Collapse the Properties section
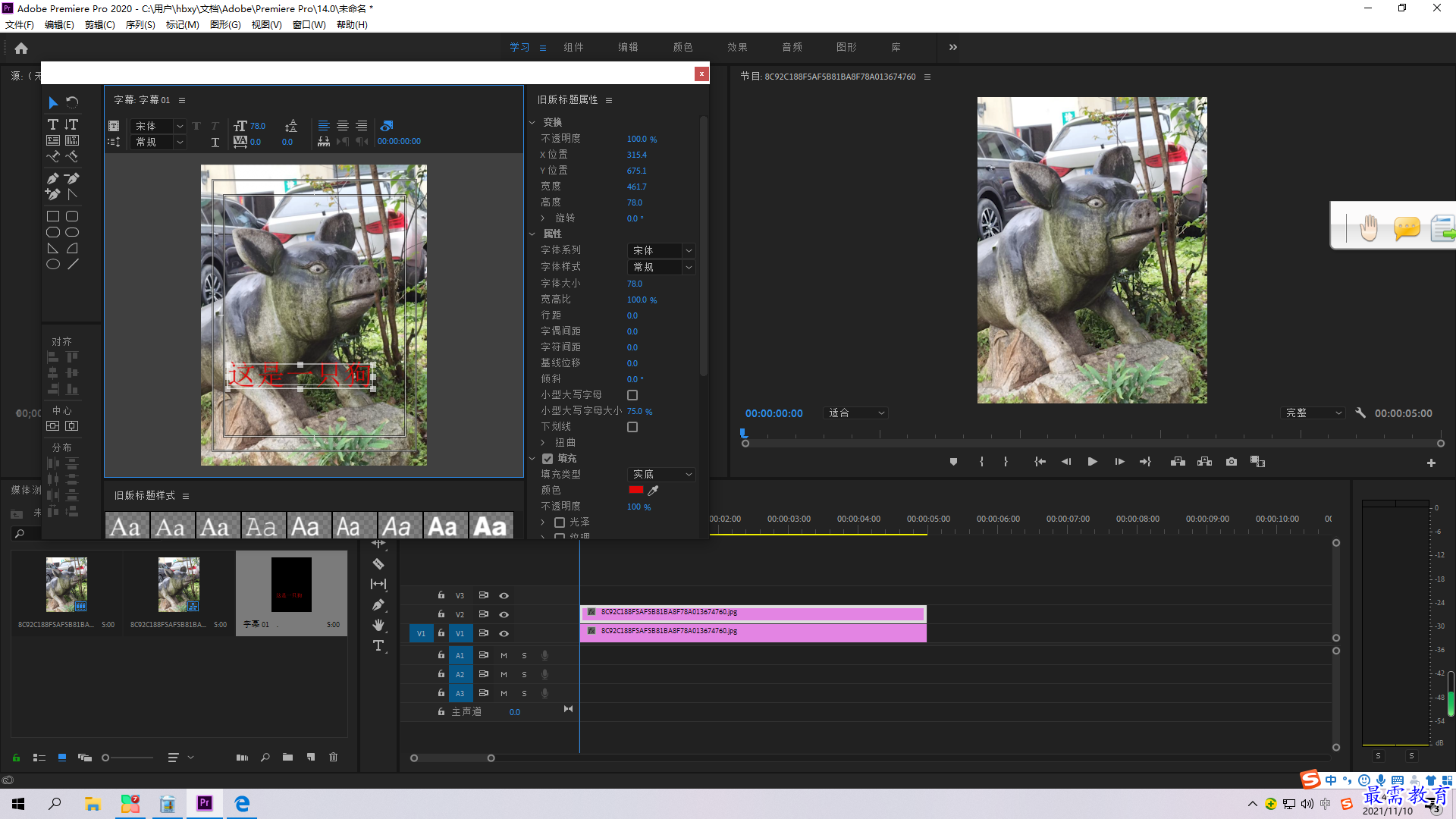Viewport: 1456px width, 819px height. click(532, 234)
